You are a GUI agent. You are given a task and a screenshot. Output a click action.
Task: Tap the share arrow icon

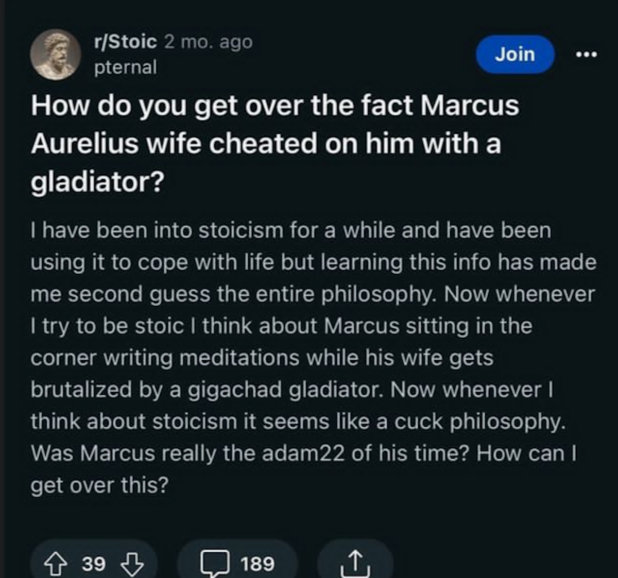(355, 563)
